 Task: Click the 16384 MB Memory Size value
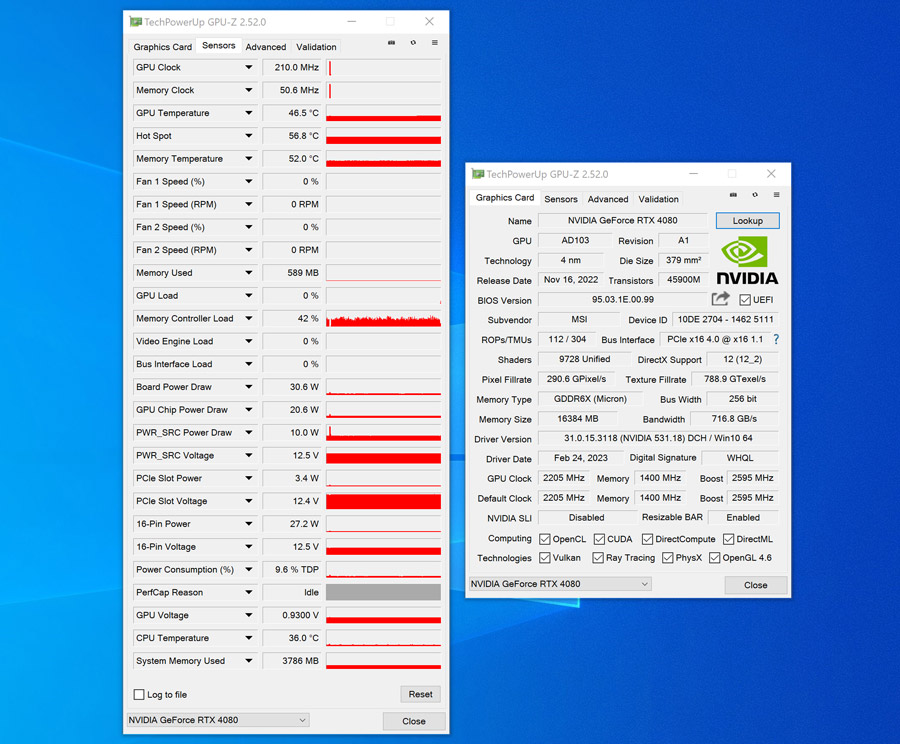577,418
